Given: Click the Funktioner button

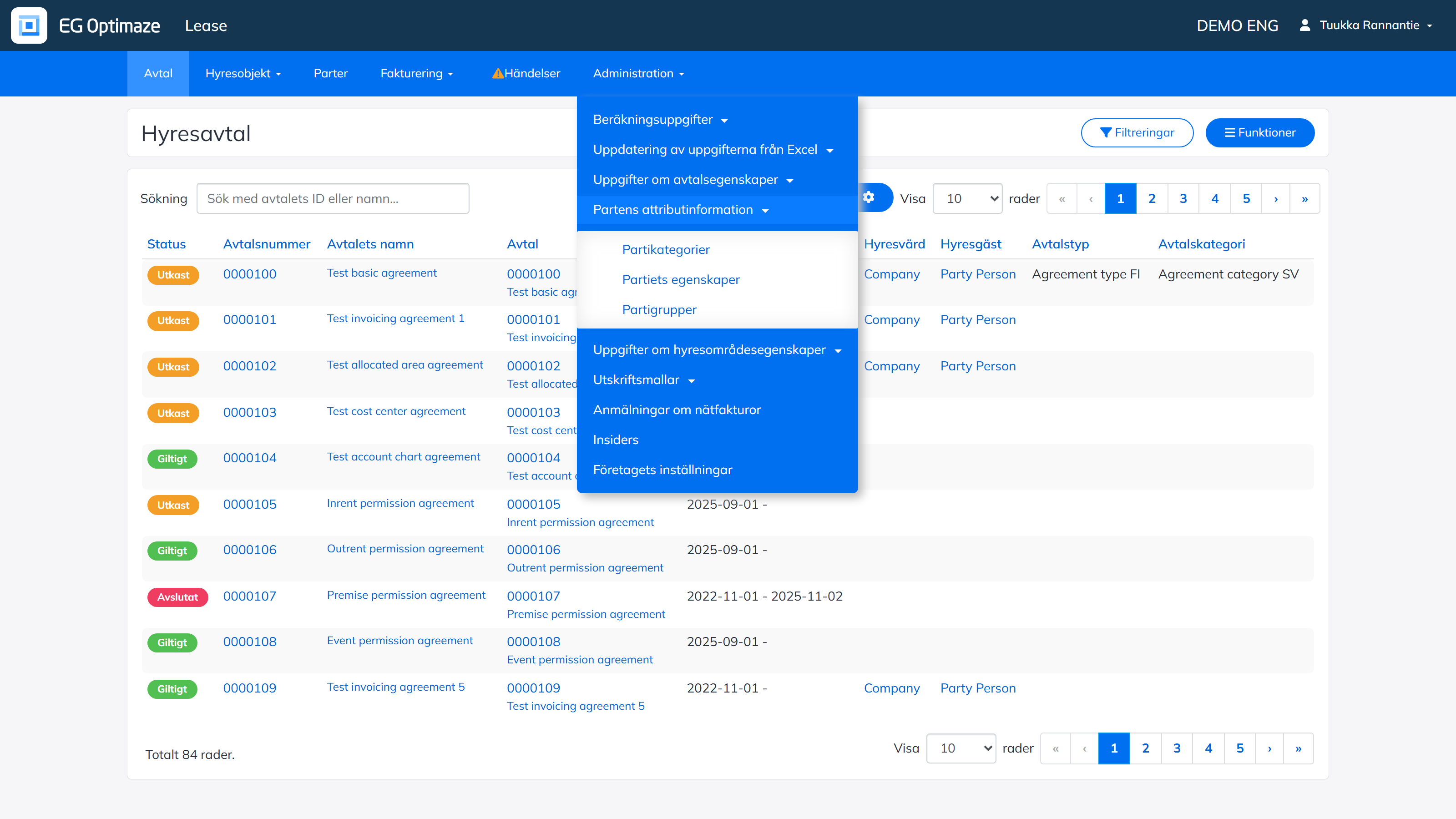Looking at the screenshot, I should coord(1260,133).
